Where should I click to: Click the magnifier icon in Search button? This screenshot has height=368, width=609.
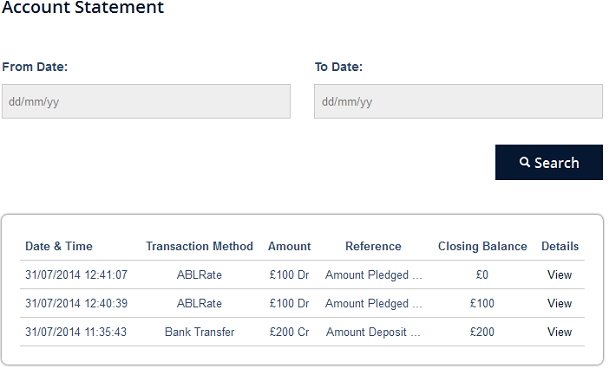525,162
